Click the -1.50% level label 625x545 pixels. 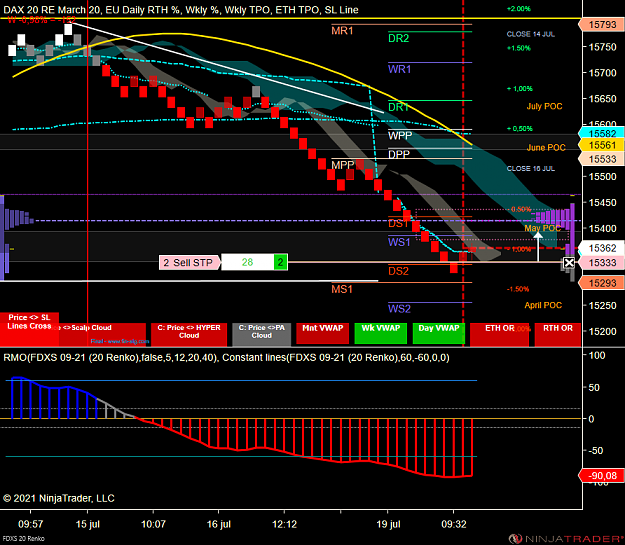click(x=518, y=289)
